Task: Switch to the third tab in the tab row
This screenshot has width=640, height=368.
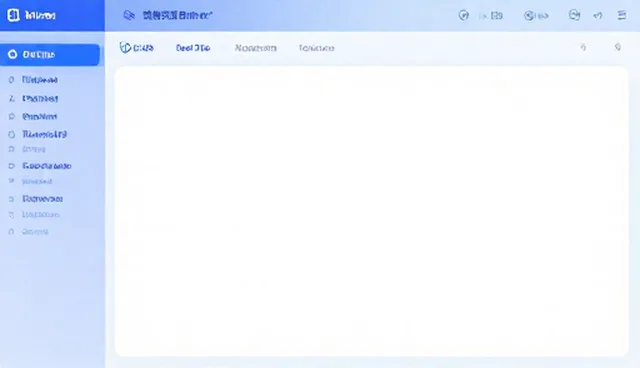Action: (x=256, y=48)
